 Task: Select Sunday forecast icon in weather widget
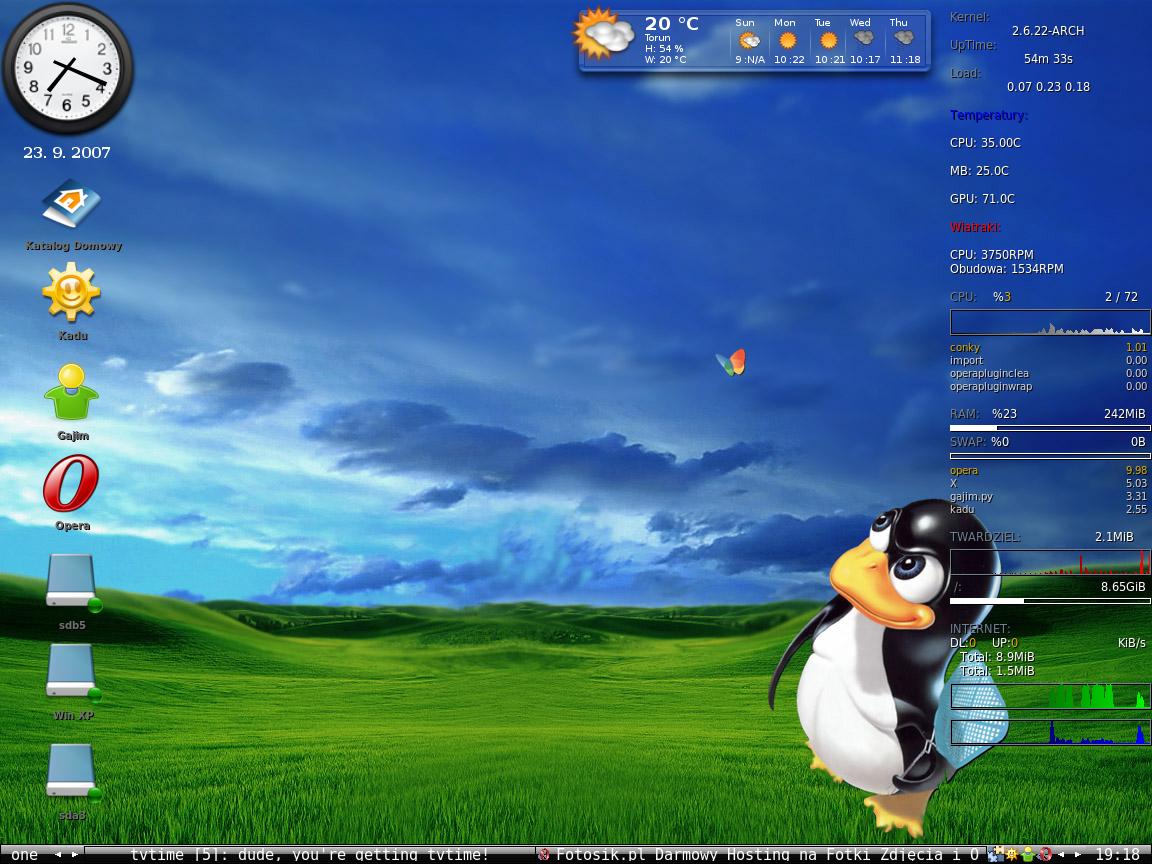pyautogui.click(x=748, y=40)
